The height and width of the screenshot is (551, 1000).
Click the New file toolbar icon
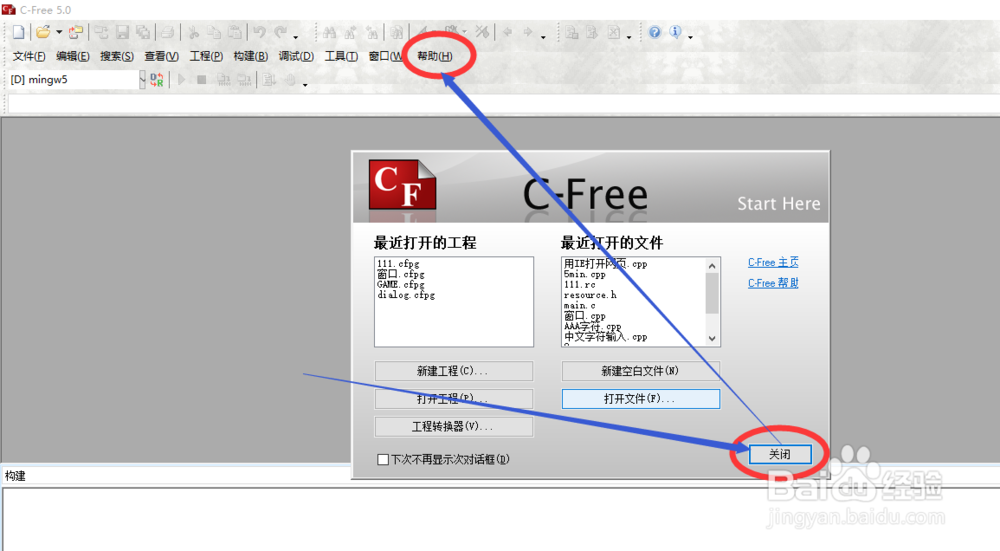point(19,32)
